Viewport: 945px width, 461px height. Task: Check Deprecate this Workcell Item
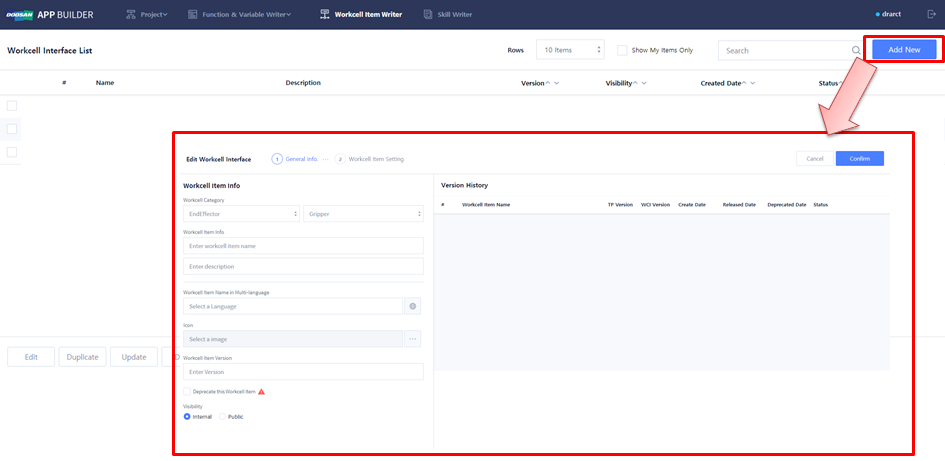pos(187,392)
